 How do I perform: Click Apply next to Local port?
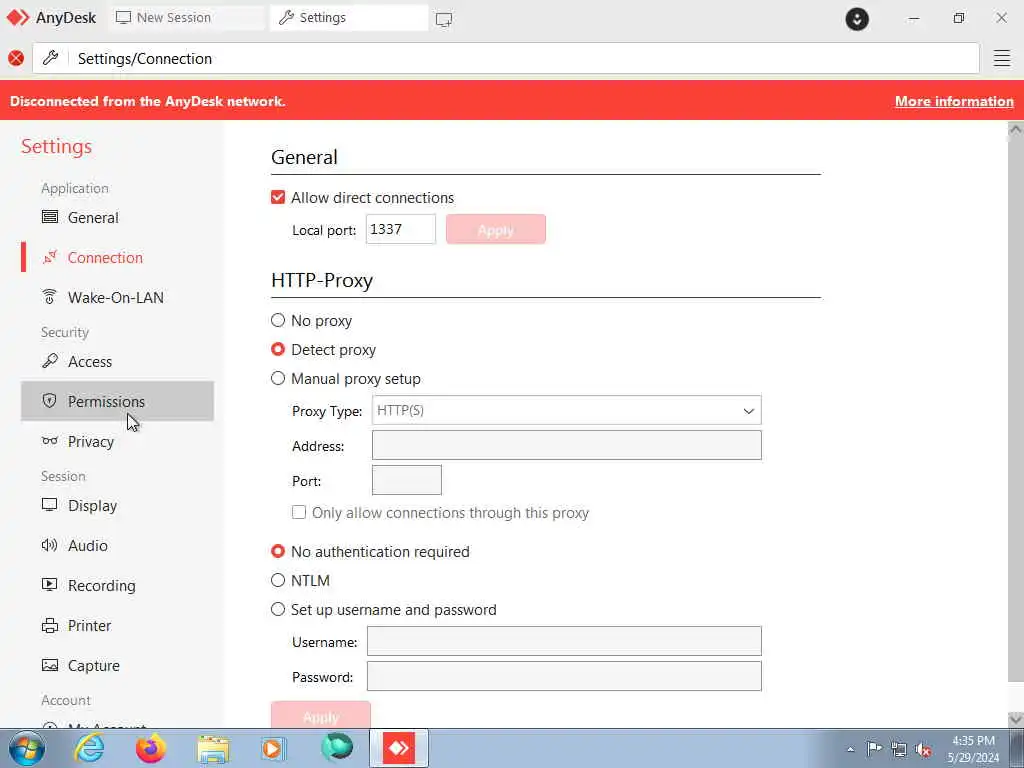(x=496, y=229)
